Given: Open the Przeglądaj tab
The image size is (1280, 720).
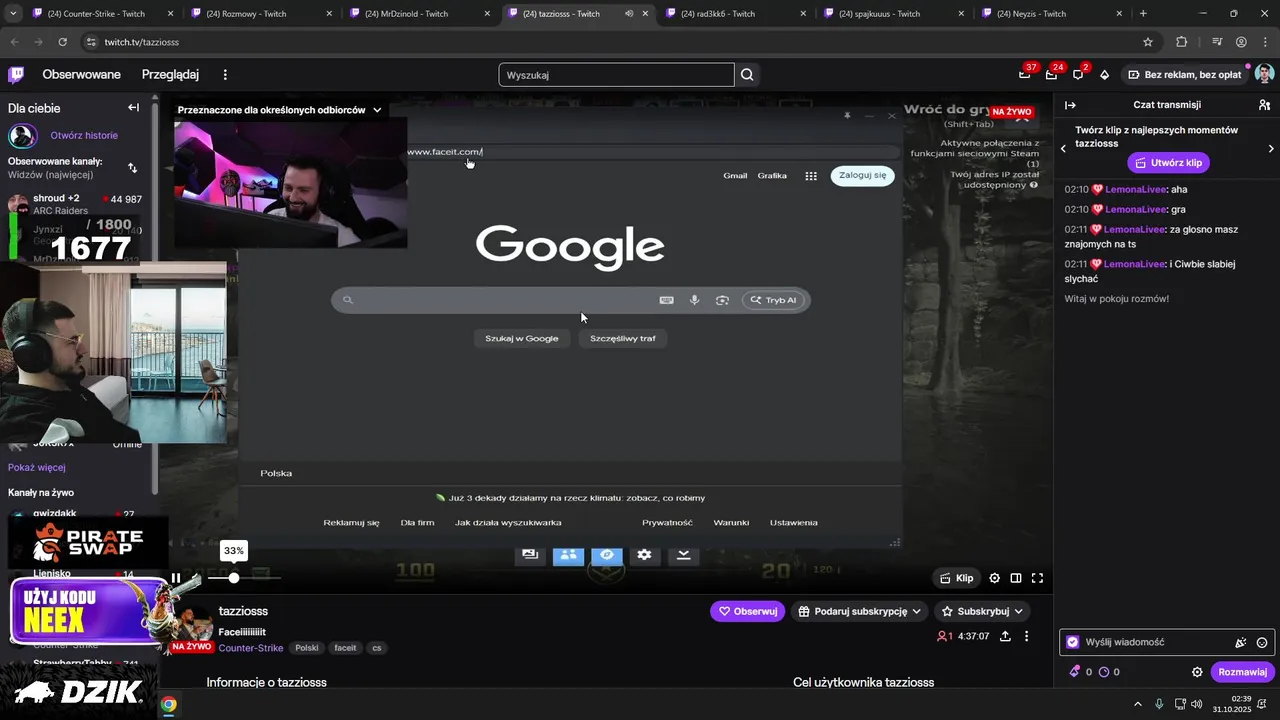Looking at the screenshot, I should point(170,74).
